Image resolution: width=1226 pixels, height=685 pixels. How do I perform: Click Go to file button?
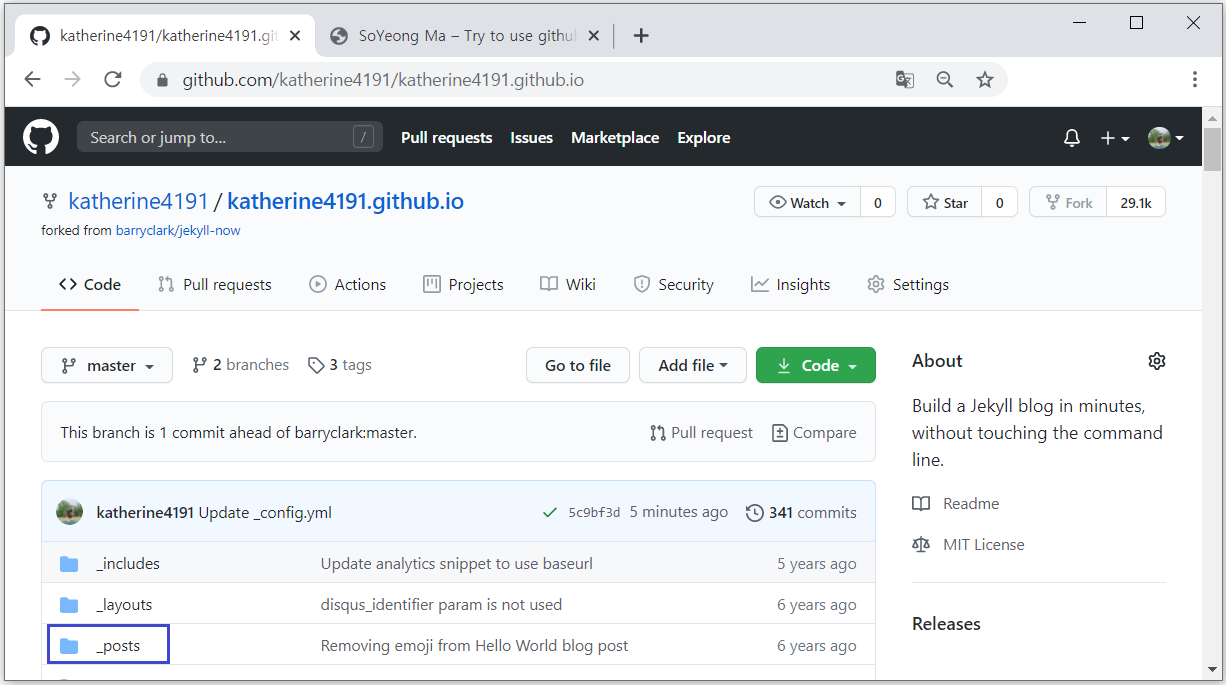pos(578,365)
